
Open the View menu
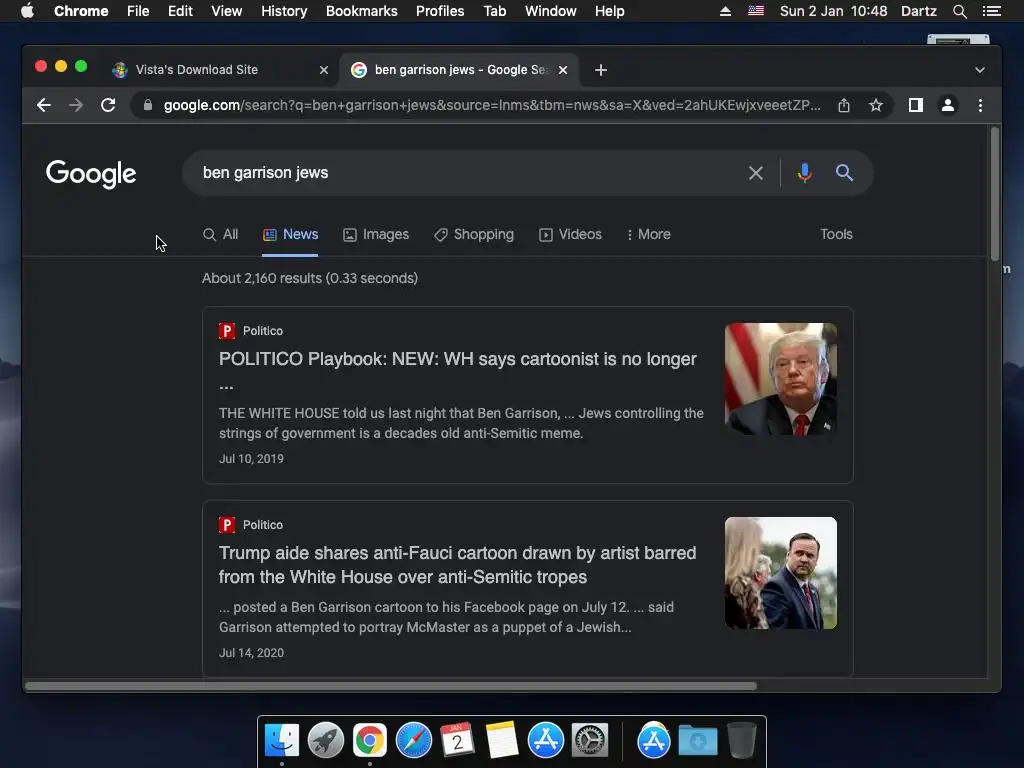click(227, 11)
